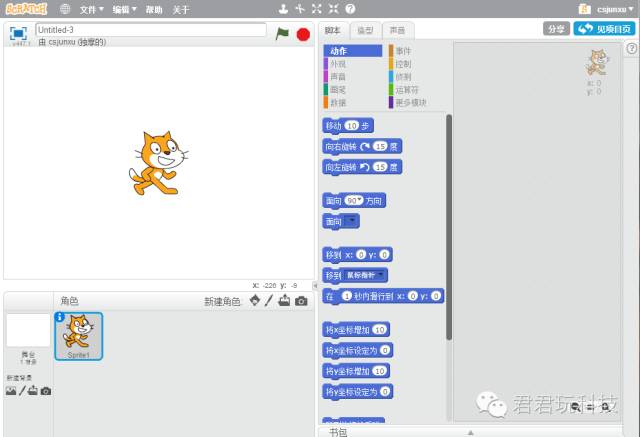The height and width of the screenshot is (437, 640).
Task: Click the green flag to start
Action: (x=282, y=33)
